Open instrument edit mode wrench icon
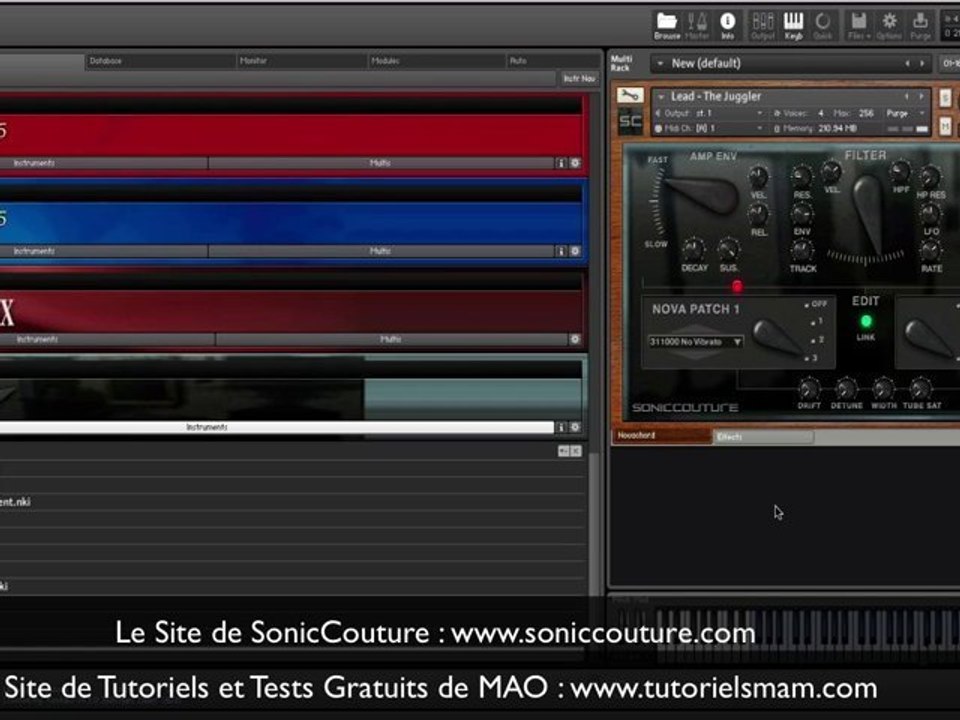960x720 pixels. coord(630,96)
